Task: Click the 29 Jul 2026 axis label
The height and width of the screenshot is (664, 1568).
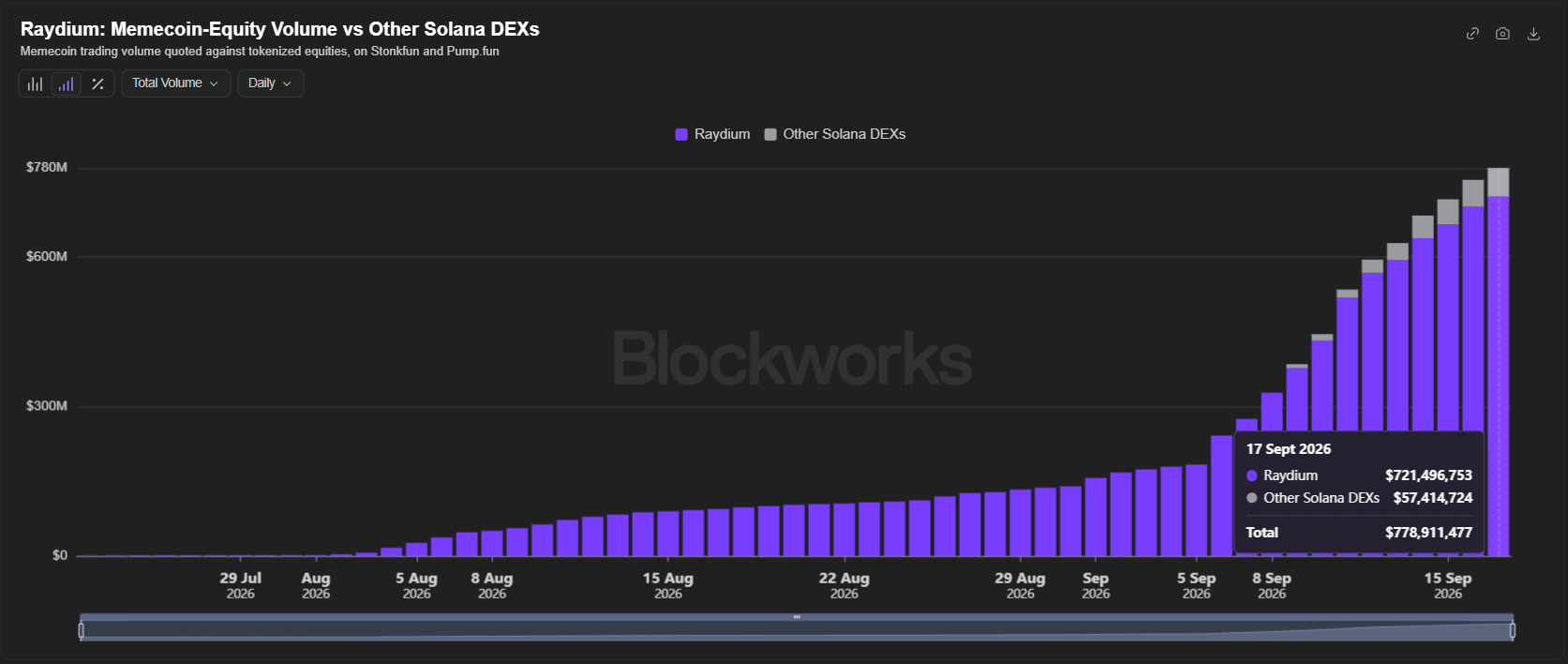Action: (240, 585)
